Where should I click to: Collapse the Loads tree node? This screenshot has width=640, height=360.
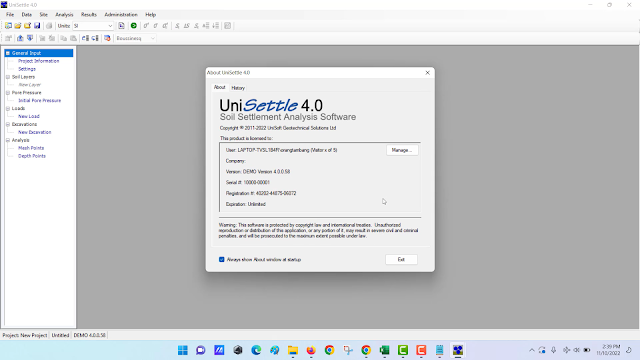point(8,109)
